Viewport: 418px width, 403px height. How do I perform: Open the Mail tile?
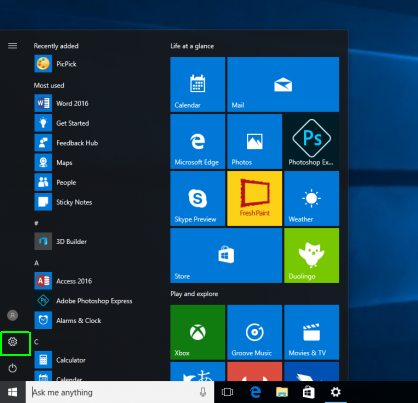point(283,84)
